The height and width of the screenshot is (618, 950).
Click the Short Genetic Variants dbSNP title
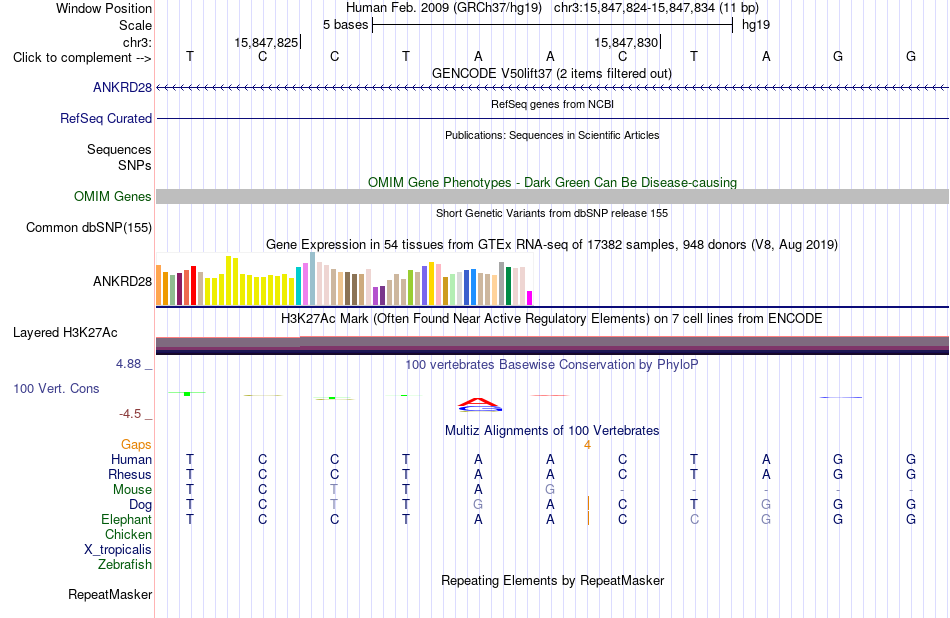[552, 213]
